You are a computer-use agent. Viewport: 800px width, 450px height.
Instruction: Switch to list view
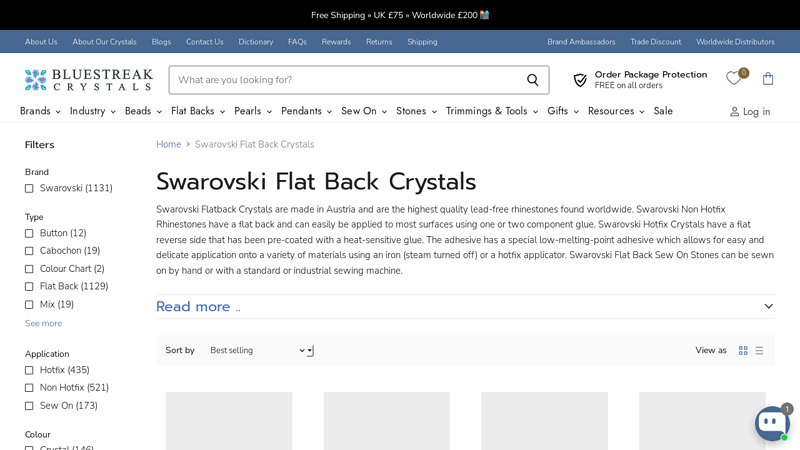tap(759, 351)
